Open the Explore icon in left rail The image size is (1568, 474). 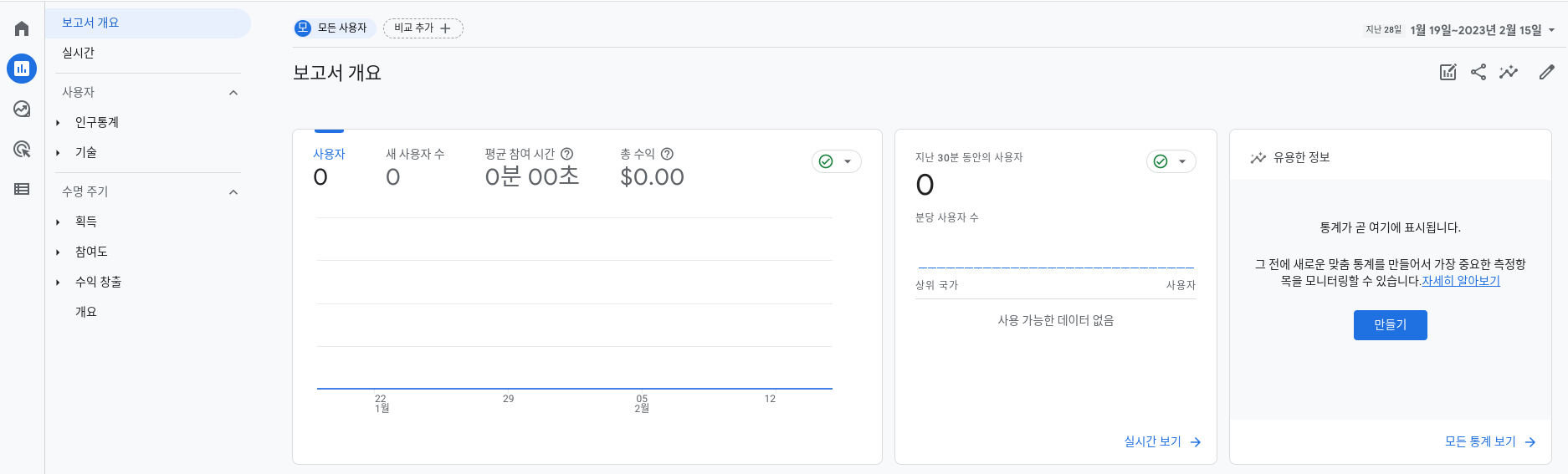click(22, 109)
